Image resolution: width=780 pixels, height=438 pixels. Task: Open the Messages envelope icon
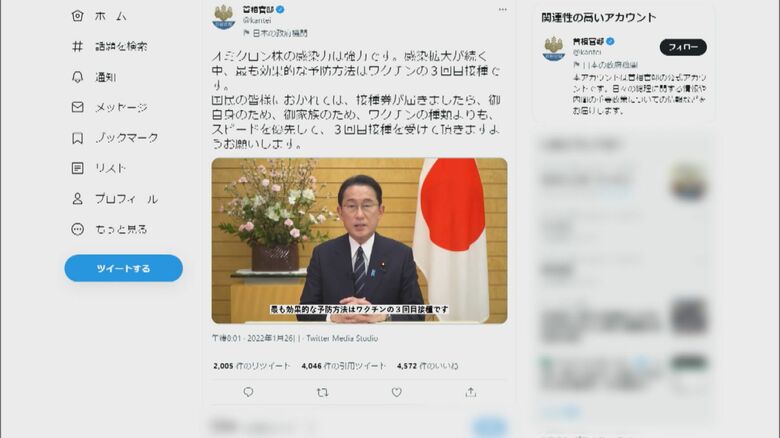78,107
